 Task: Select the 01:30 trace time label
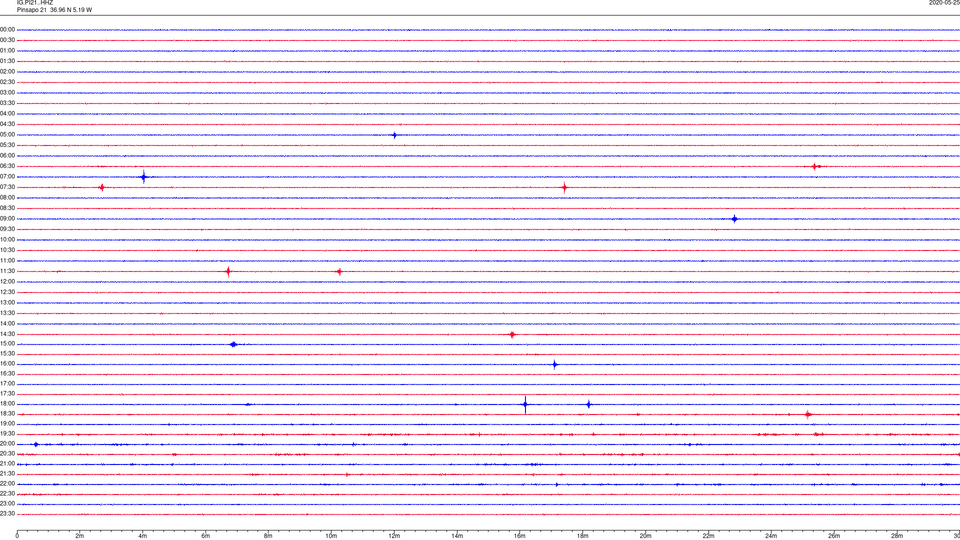click(7, 61)
